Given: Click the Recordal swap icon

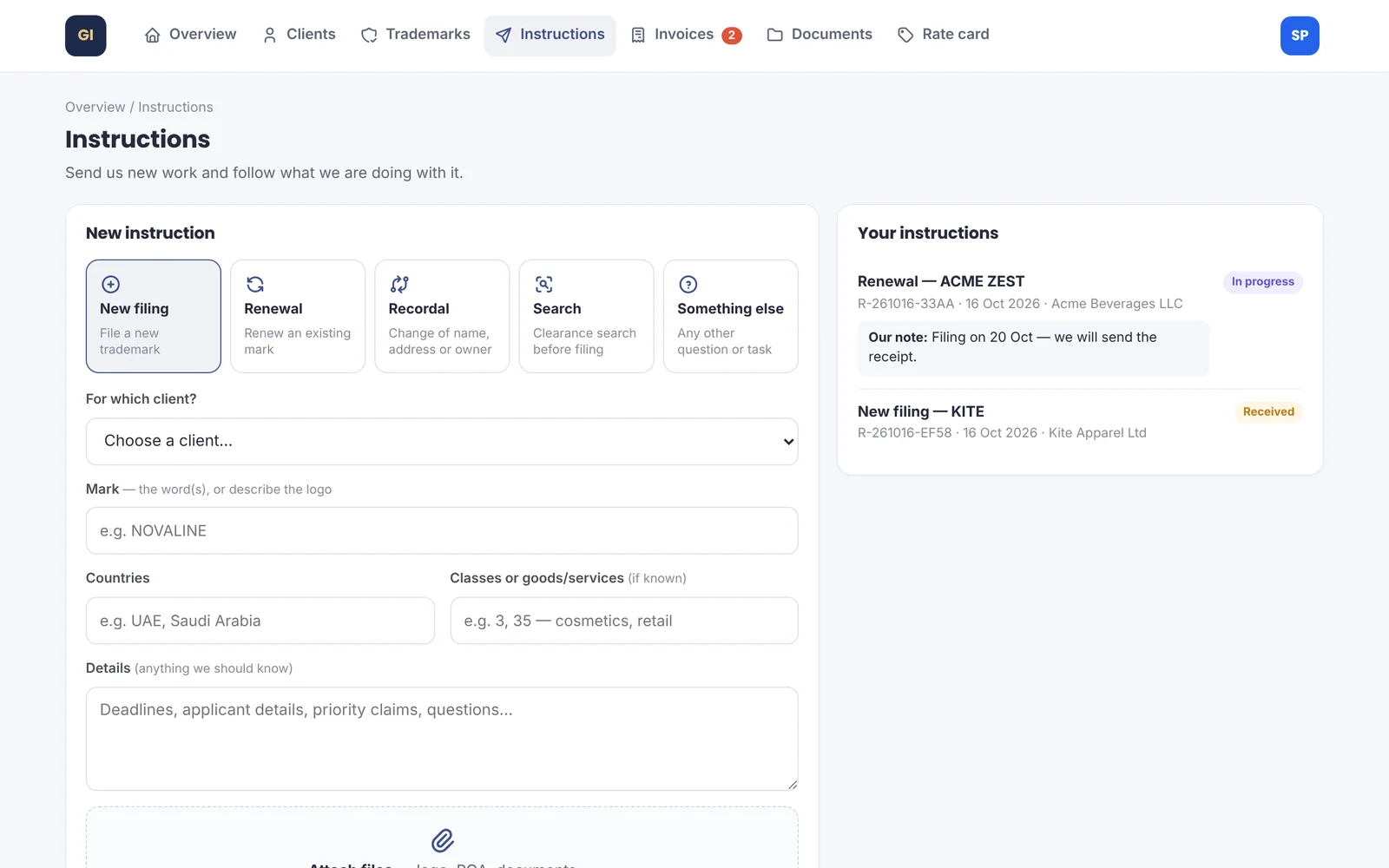Looking at the screenshot, I should click(x=399, y=285).
